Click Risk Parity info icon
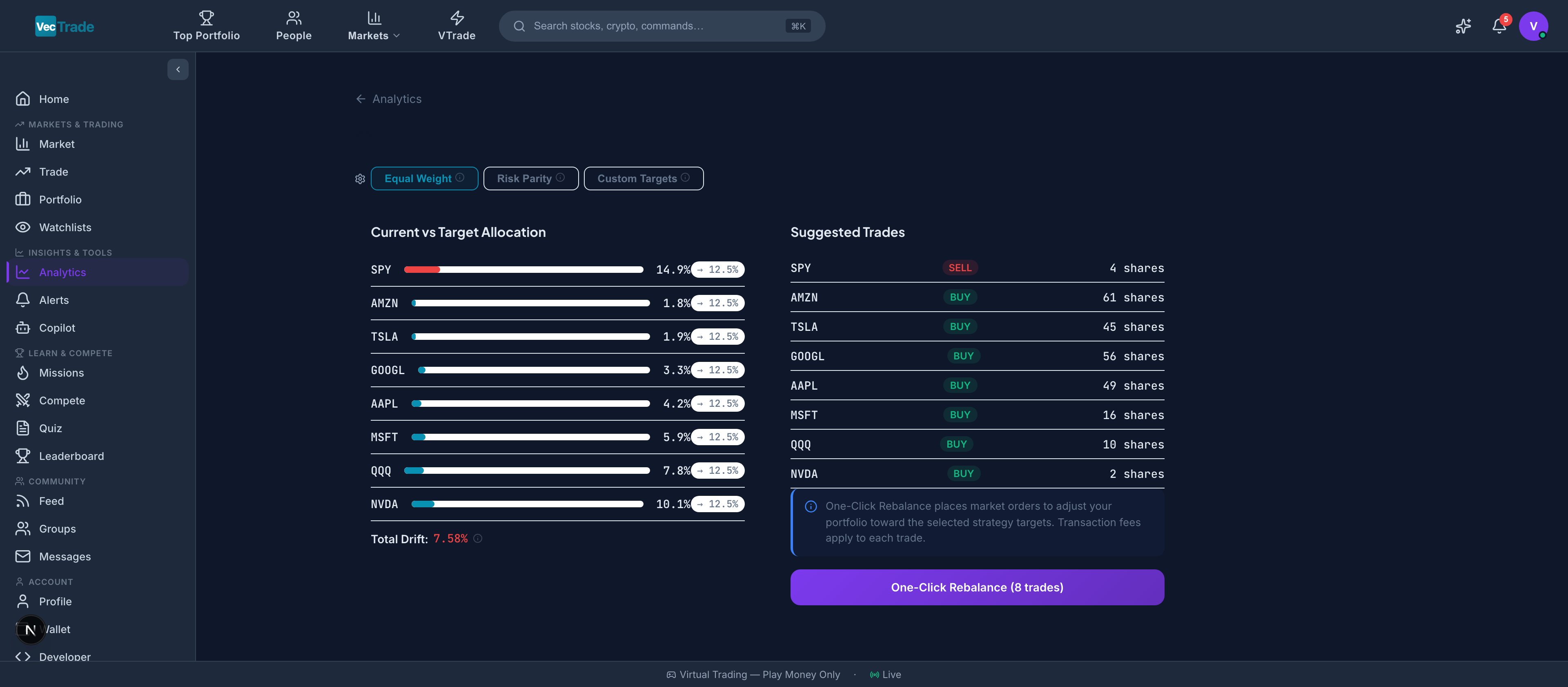 (560, 177)
